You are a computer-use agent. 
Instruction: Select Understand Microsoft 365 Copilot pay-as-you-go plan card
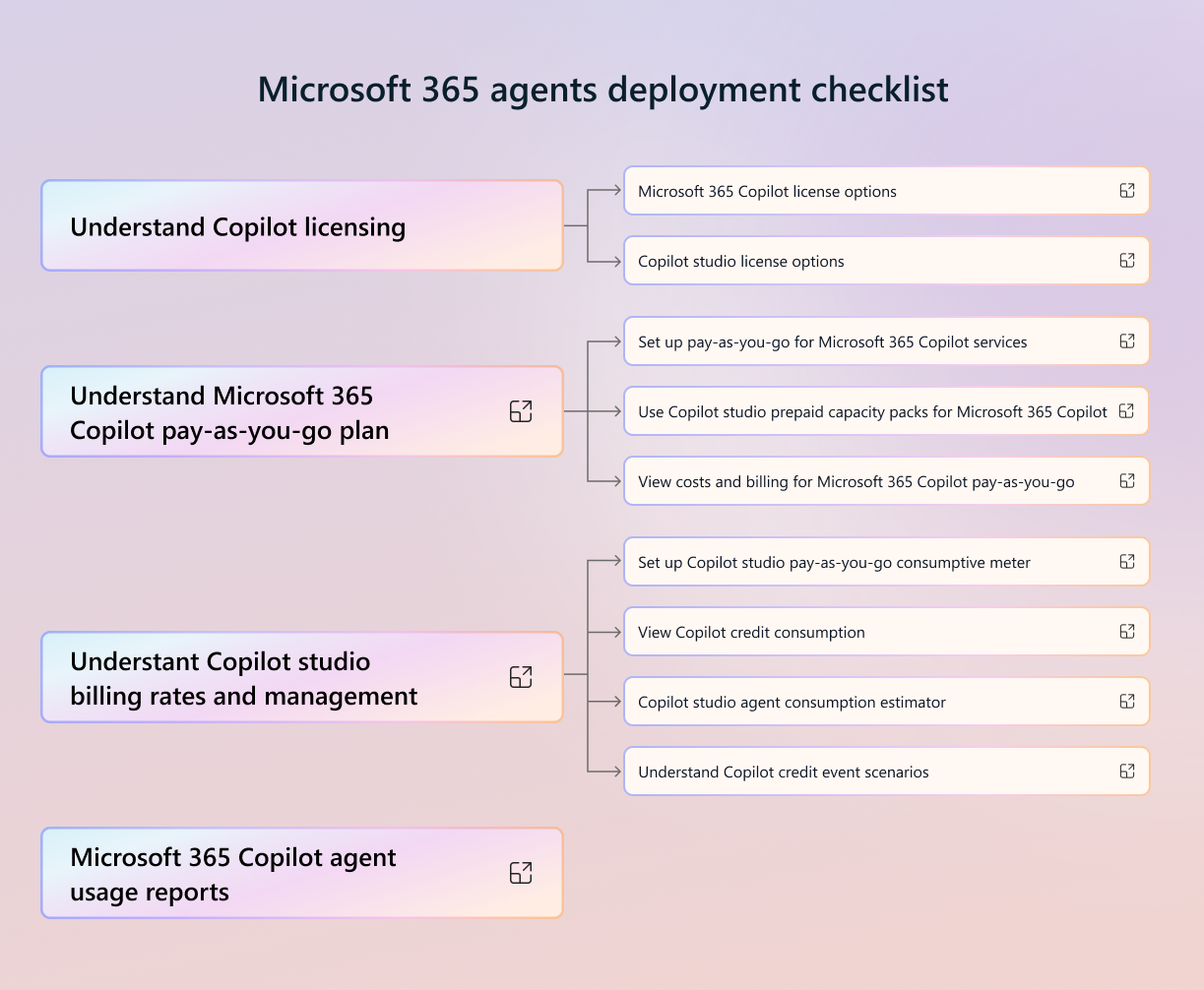(302, 411)
